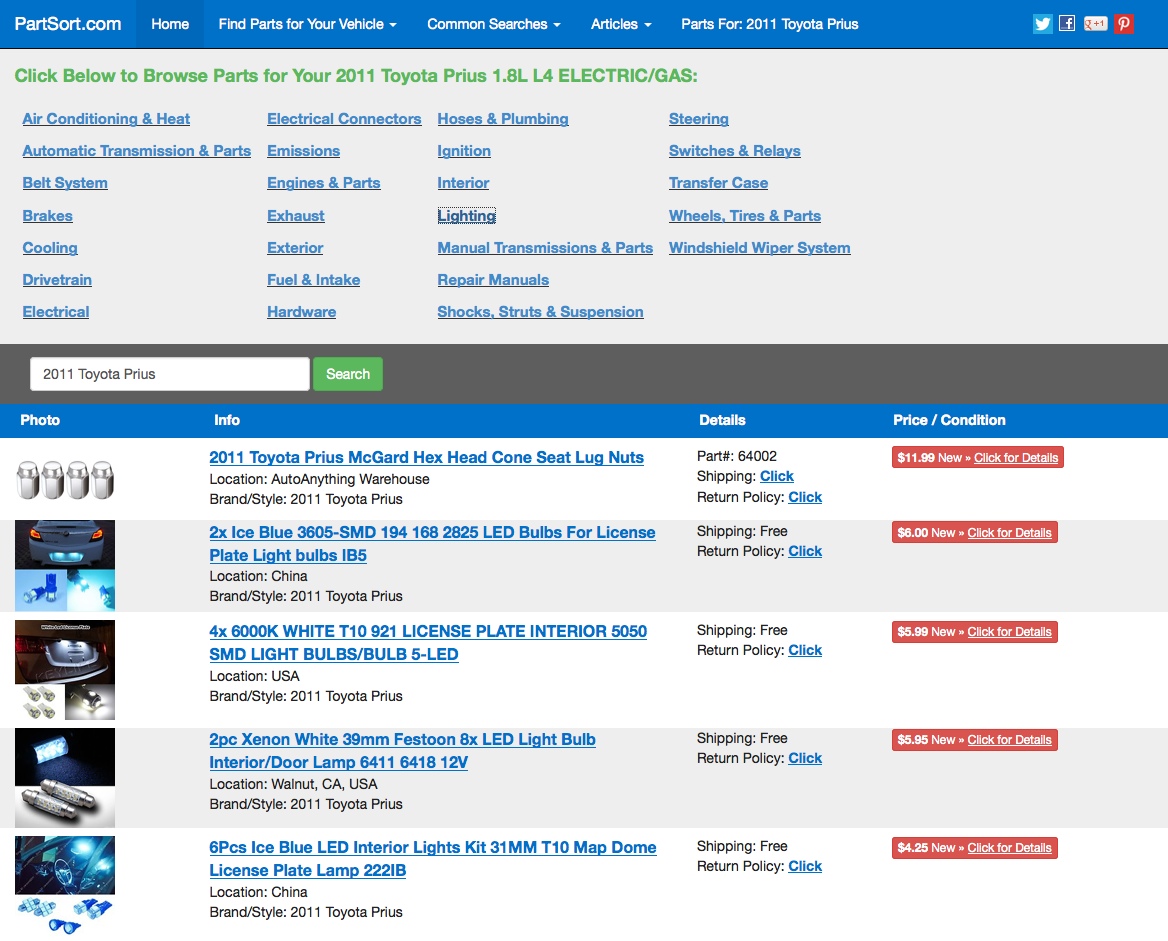The height and width of the screenshot is (941, 1168).
Task: Click the Facebook icon in header
Action: coord(1067,24)
